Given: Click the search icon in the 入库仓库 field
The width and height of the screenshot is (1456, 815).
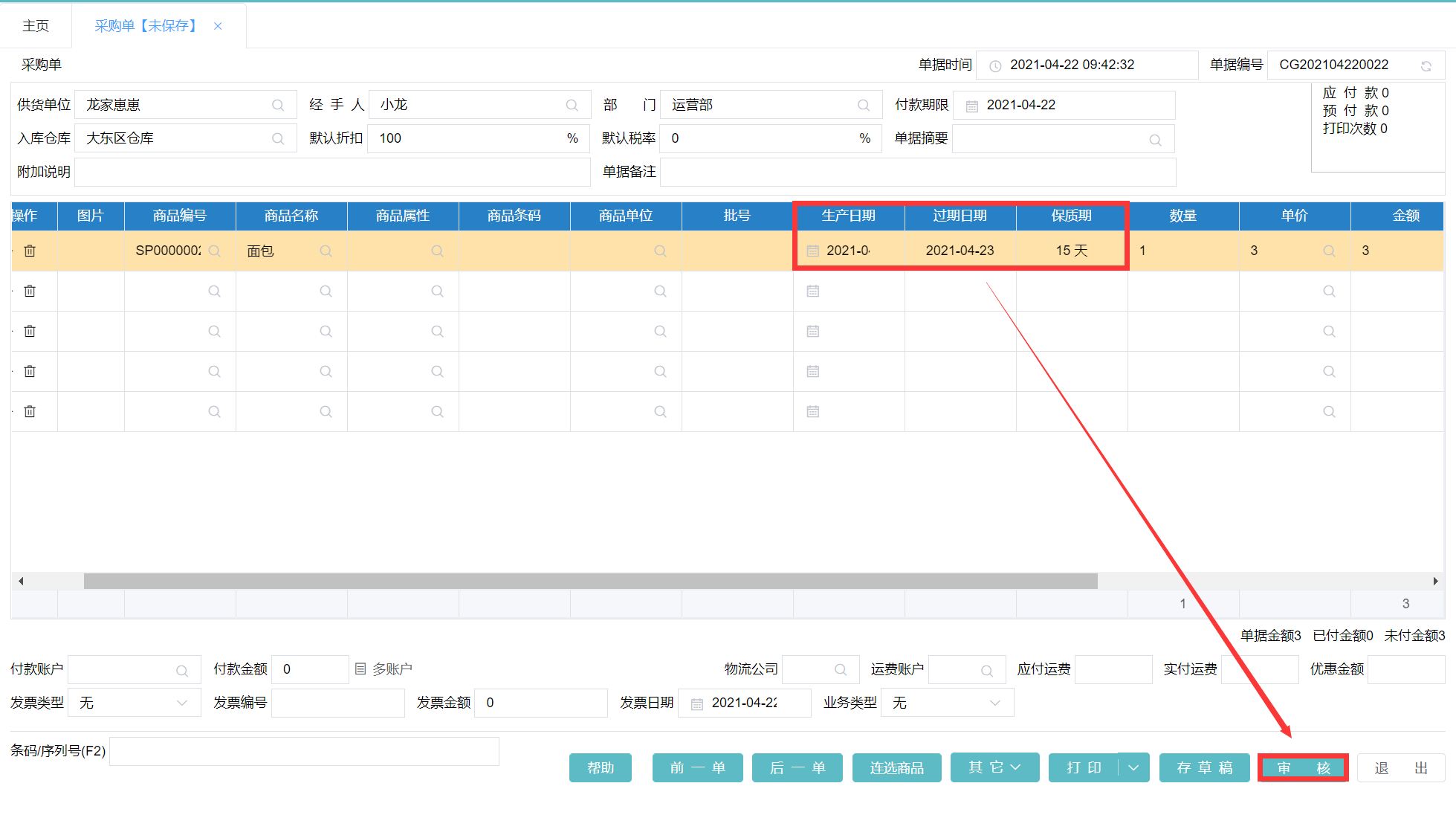Looking at the screenshot, I should [x=278, y=139].
